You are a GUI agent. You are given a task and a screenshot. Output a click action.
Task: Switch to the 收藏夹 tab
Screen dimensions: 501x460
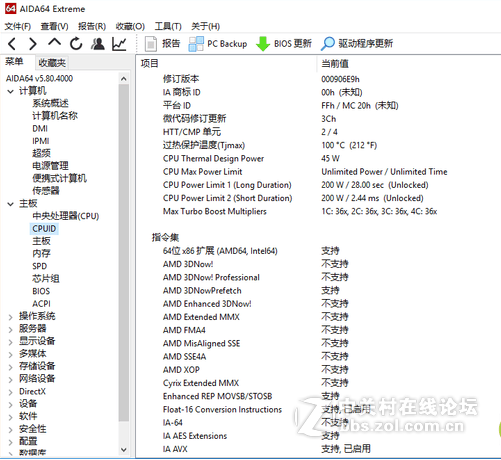[x=52, y=63]
